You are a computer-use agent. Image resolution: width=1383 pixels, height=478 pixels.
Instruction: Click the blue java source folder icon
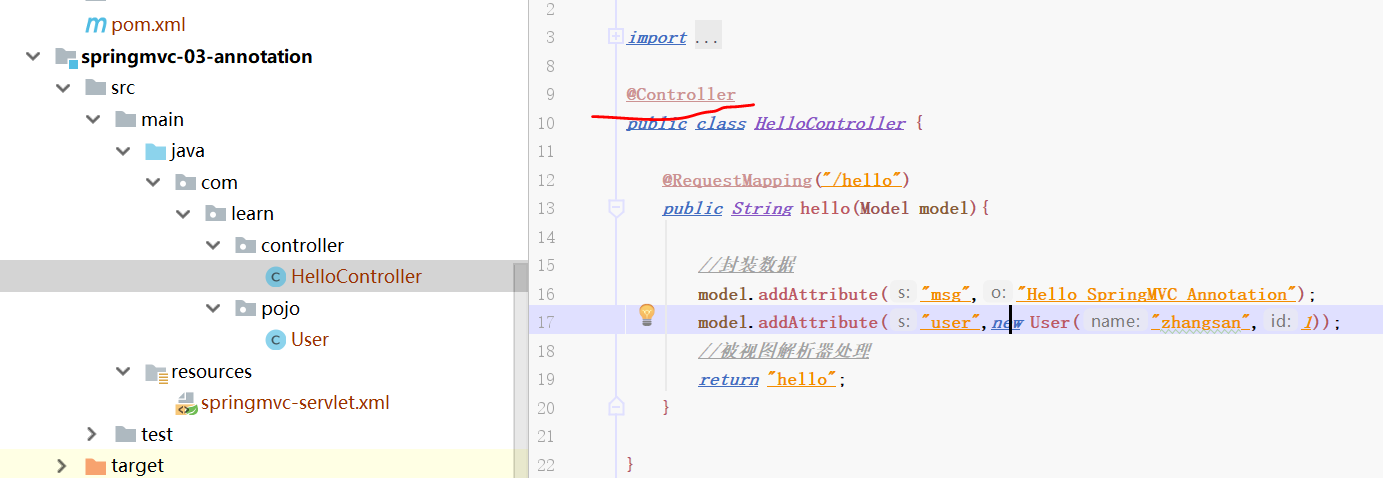tap(155, 151)
